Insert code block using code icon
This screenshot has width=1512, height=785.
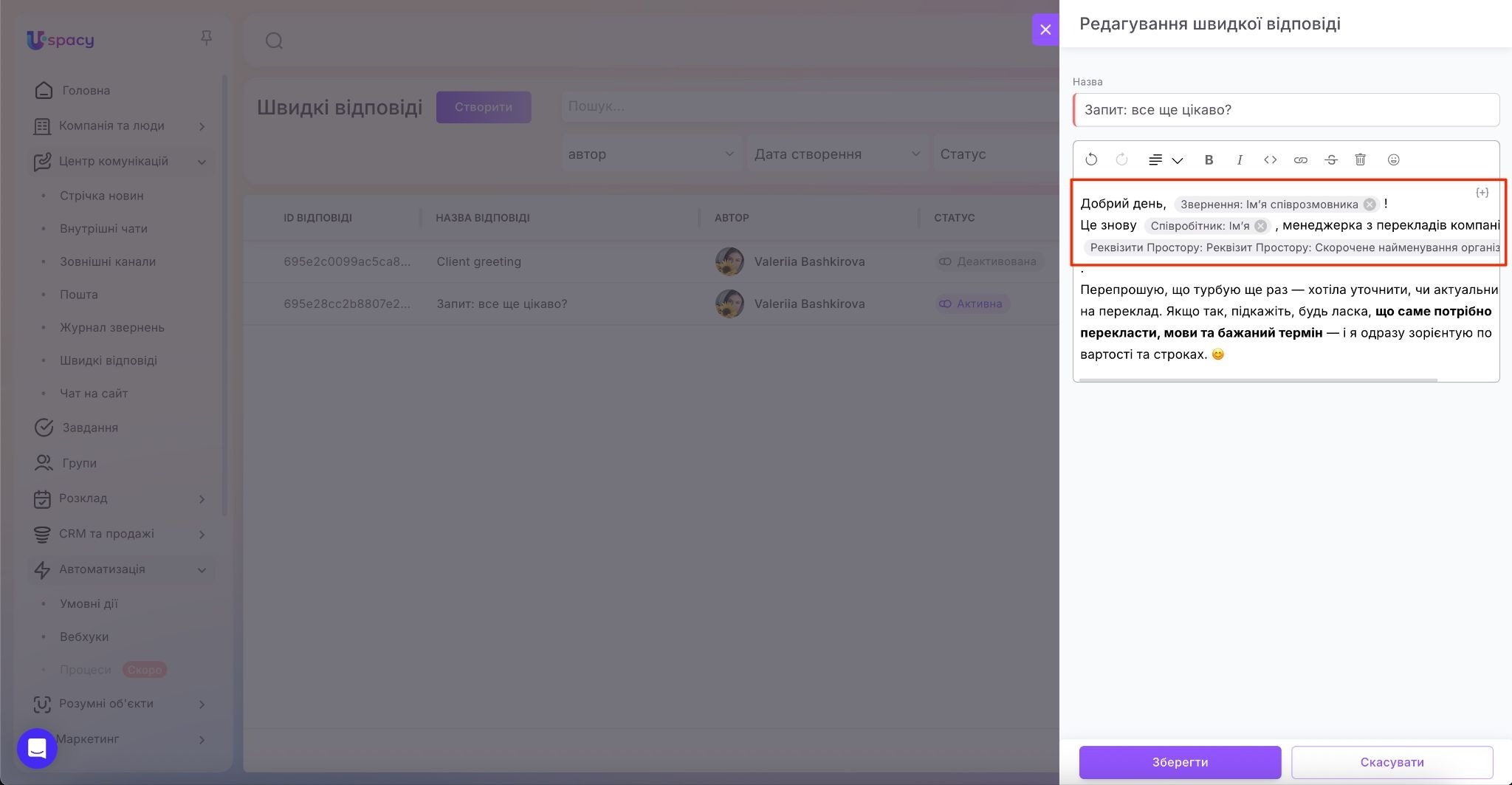1270,160
